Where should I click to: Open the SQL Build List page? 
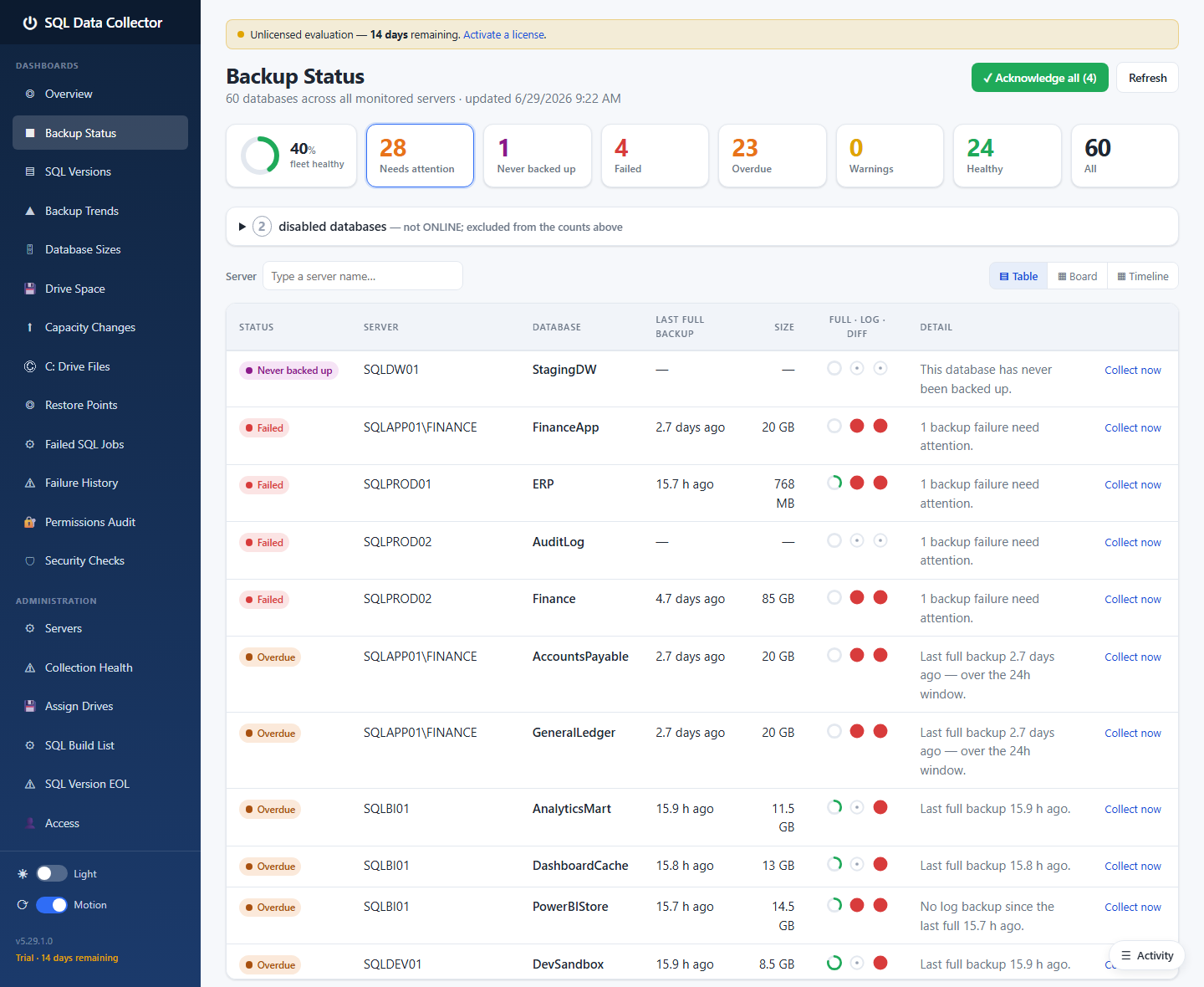coord(100,745)
